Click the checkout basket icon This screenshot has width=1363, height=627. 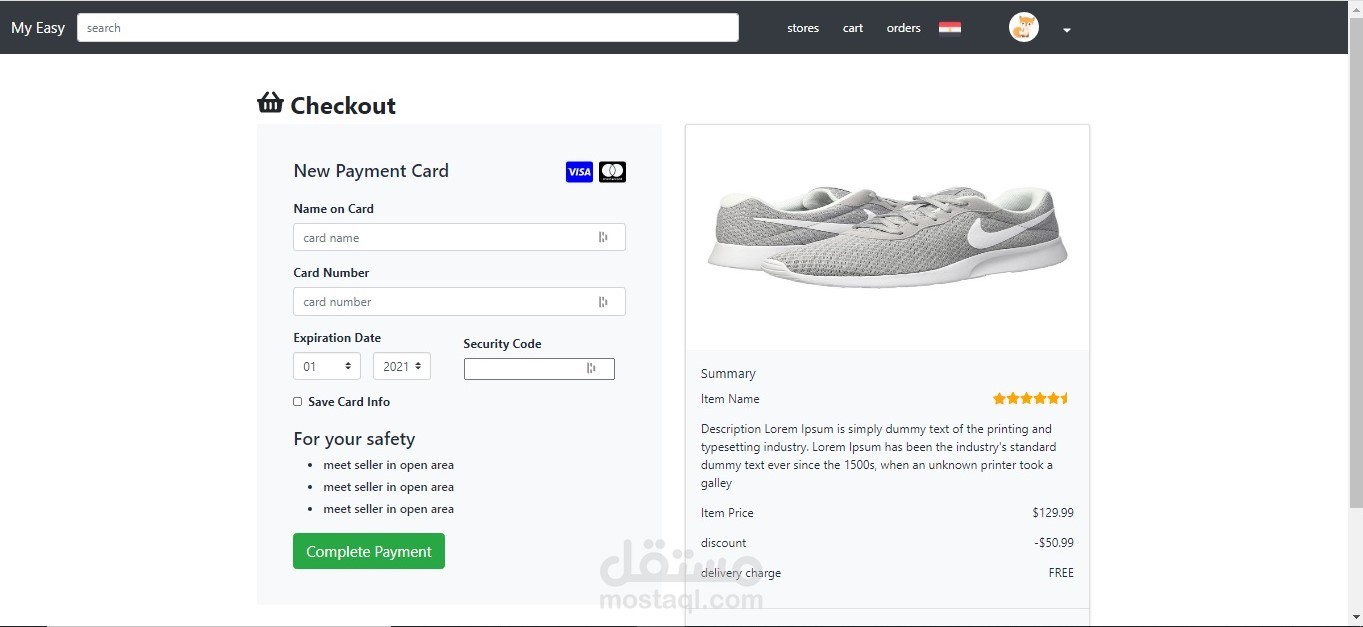270,103
